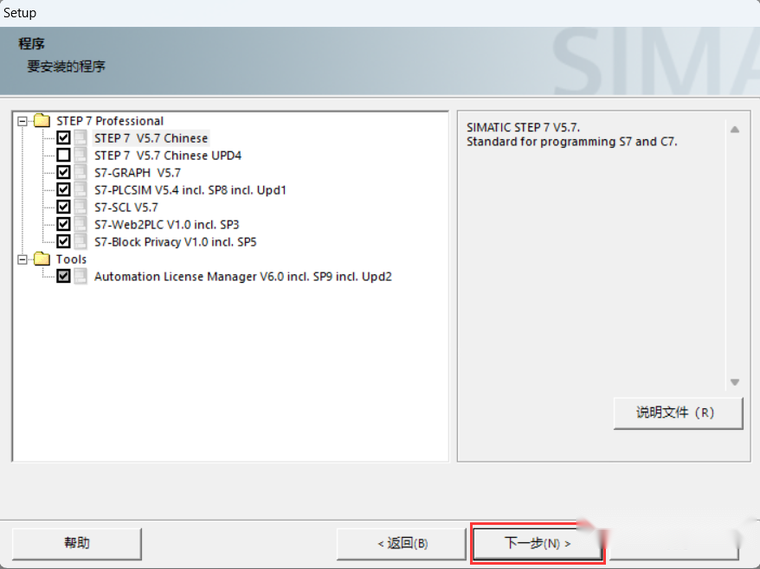Click the package icon beside Automation License Manager
Screen dimensions: 760x569
[81, 276]
